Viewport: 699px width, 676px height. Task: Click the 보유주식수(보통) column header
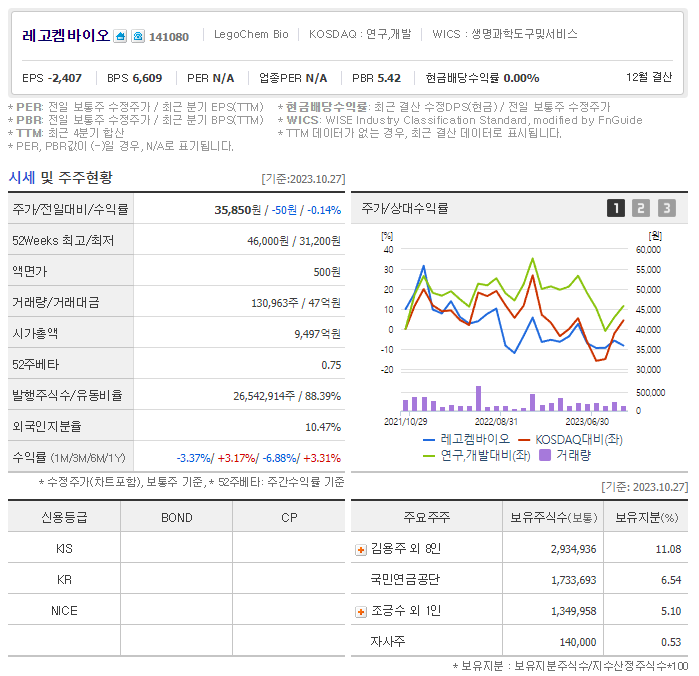click(x=553, y=517)
